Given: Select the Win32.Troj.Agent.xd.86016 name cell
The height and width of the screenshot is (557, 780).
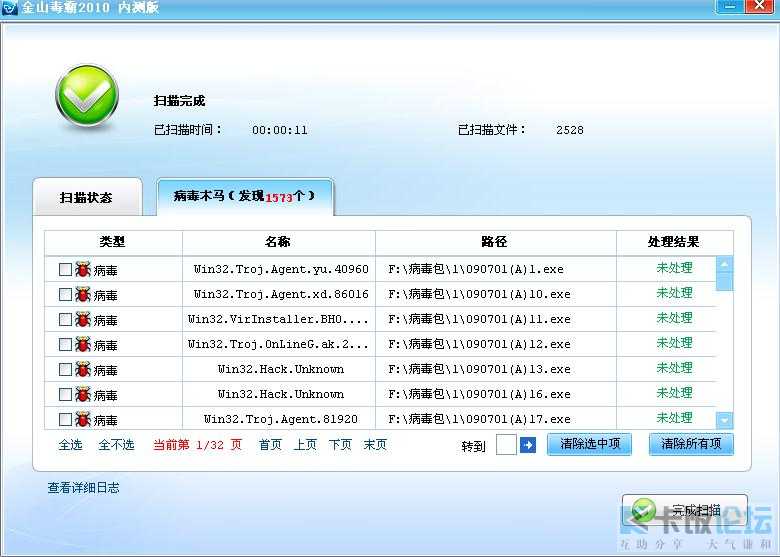Looking at the screenshot, I should (281, 294).
